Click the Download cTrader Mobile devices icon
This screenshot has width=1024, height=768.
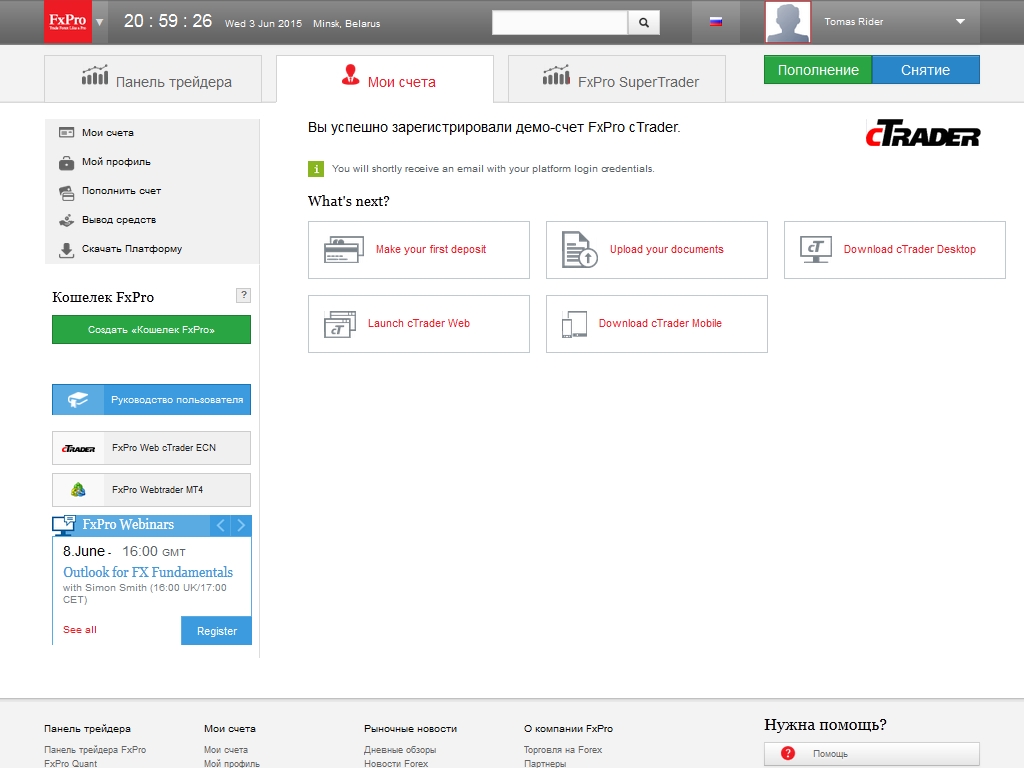click(574, 324)
